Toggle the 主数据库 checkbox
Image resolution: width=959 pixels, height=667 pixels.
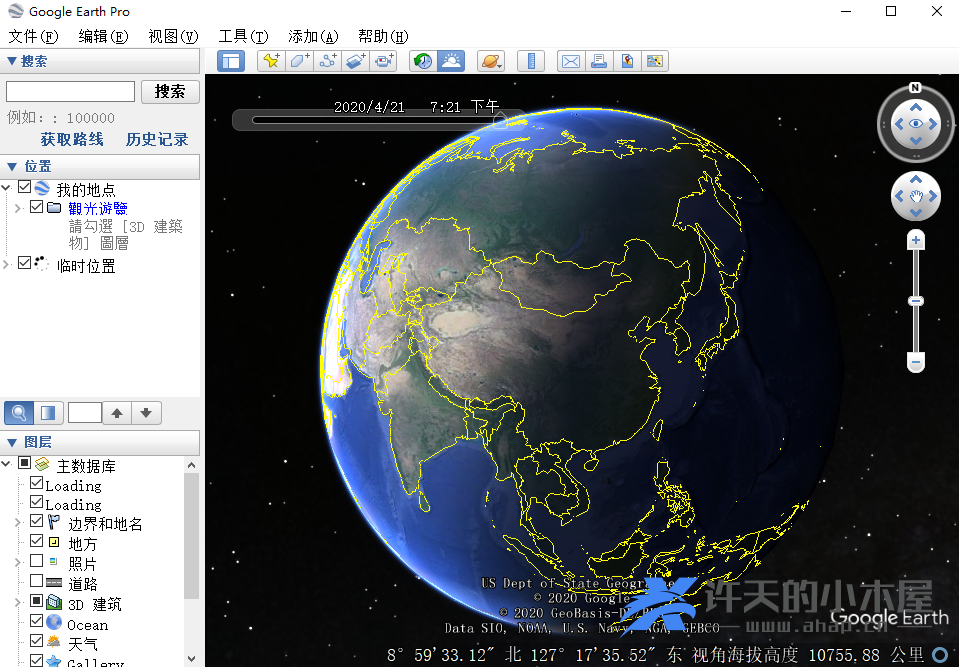pos(24,463)
